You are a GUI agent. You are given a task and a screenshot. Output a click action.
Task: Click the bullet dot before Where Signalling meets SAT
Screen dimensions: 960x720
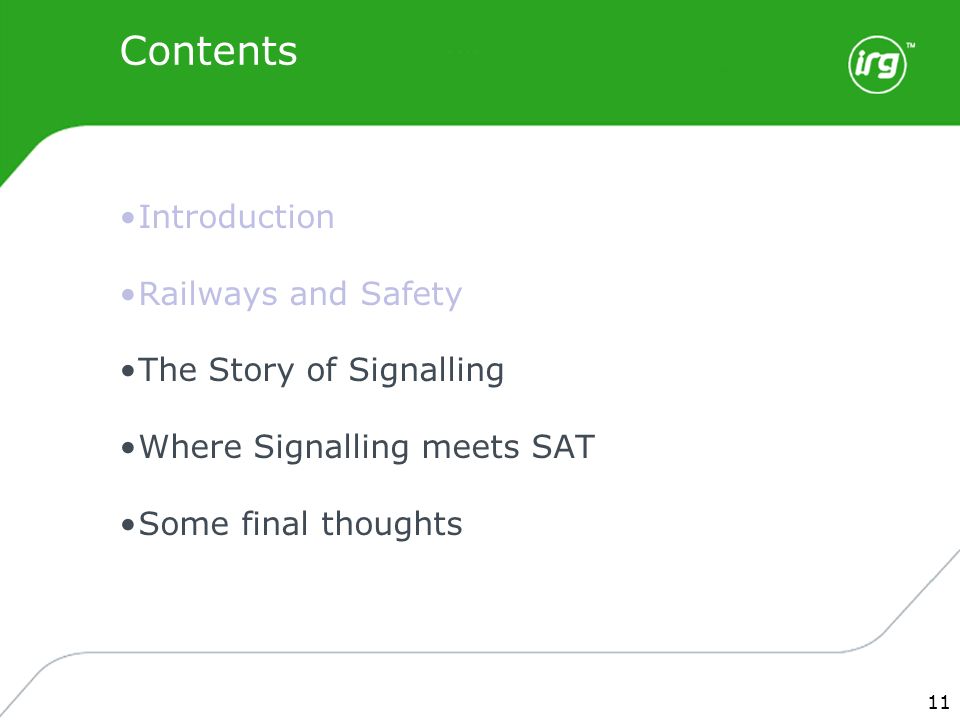[127, 448]
